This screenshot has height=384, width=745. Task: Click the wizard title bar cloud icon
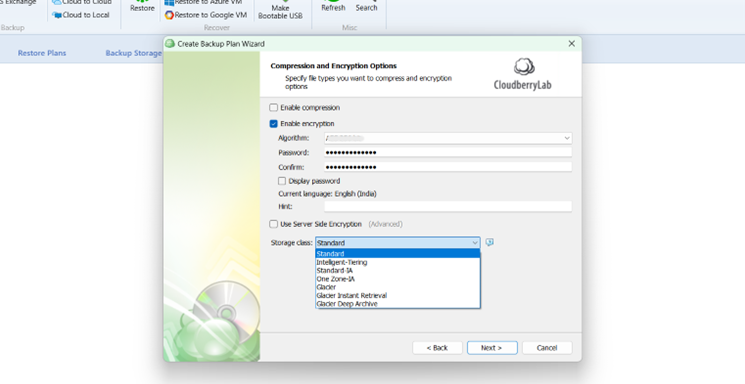tap(170, 44)
